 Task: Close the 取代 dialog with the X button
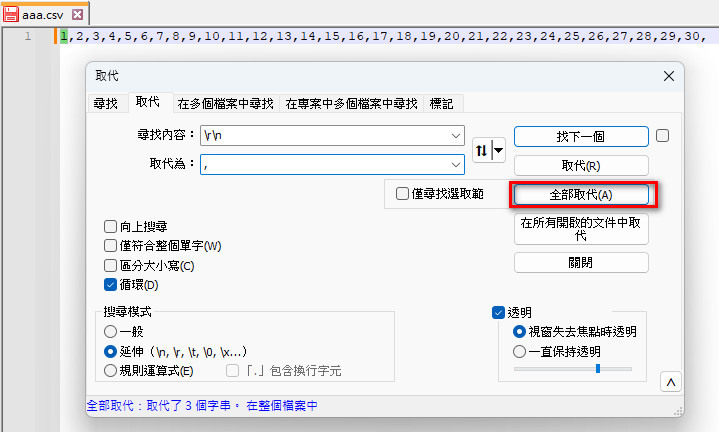click(669, 76)
